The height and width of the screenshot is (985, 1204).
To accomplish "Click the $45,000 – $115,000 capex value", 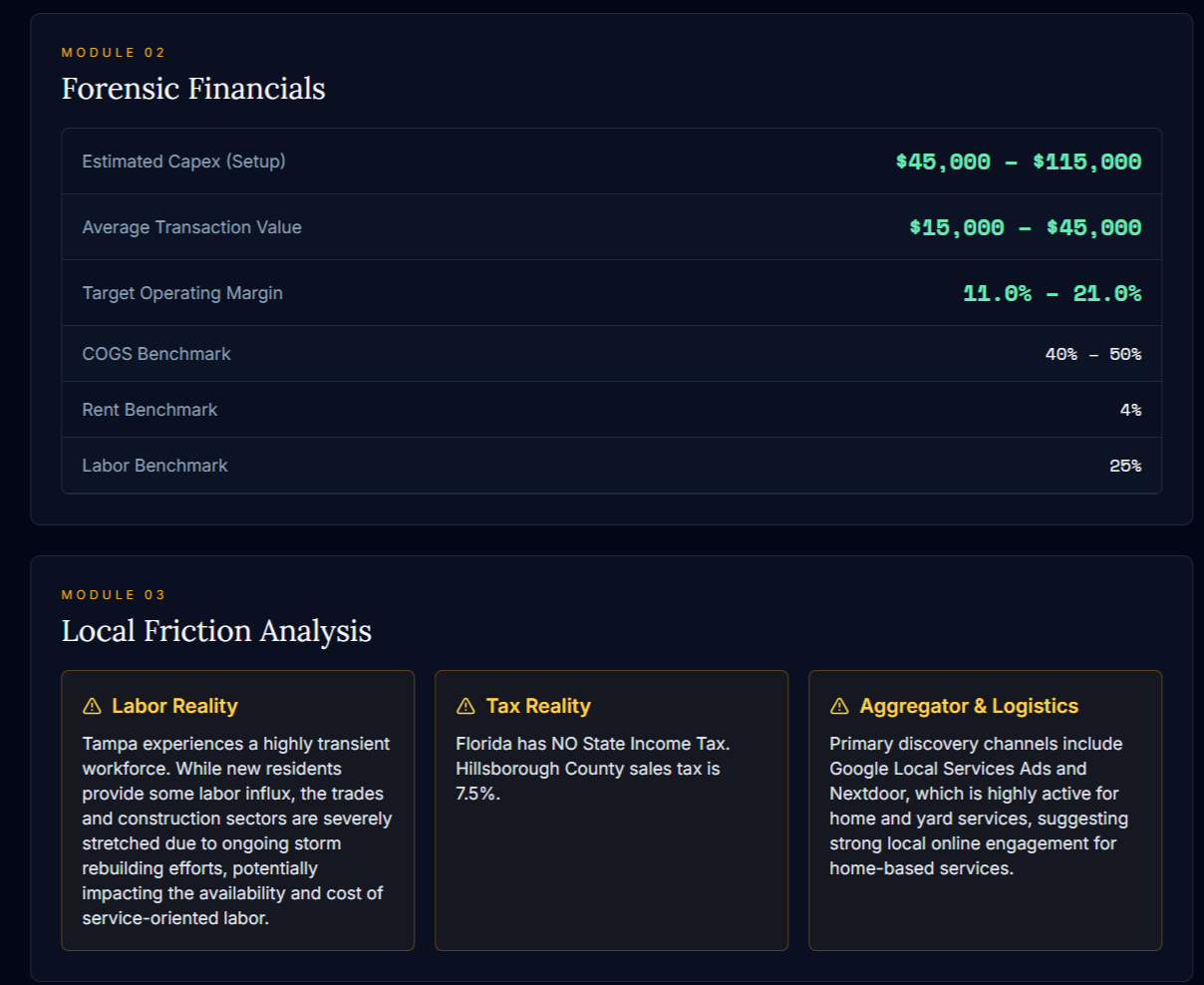I will 1018,162.
